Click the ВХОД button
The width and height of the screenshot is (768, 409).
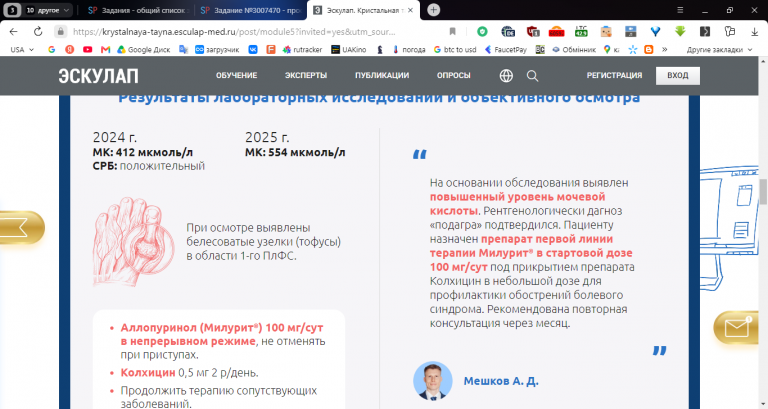click(x=678, y=75)
